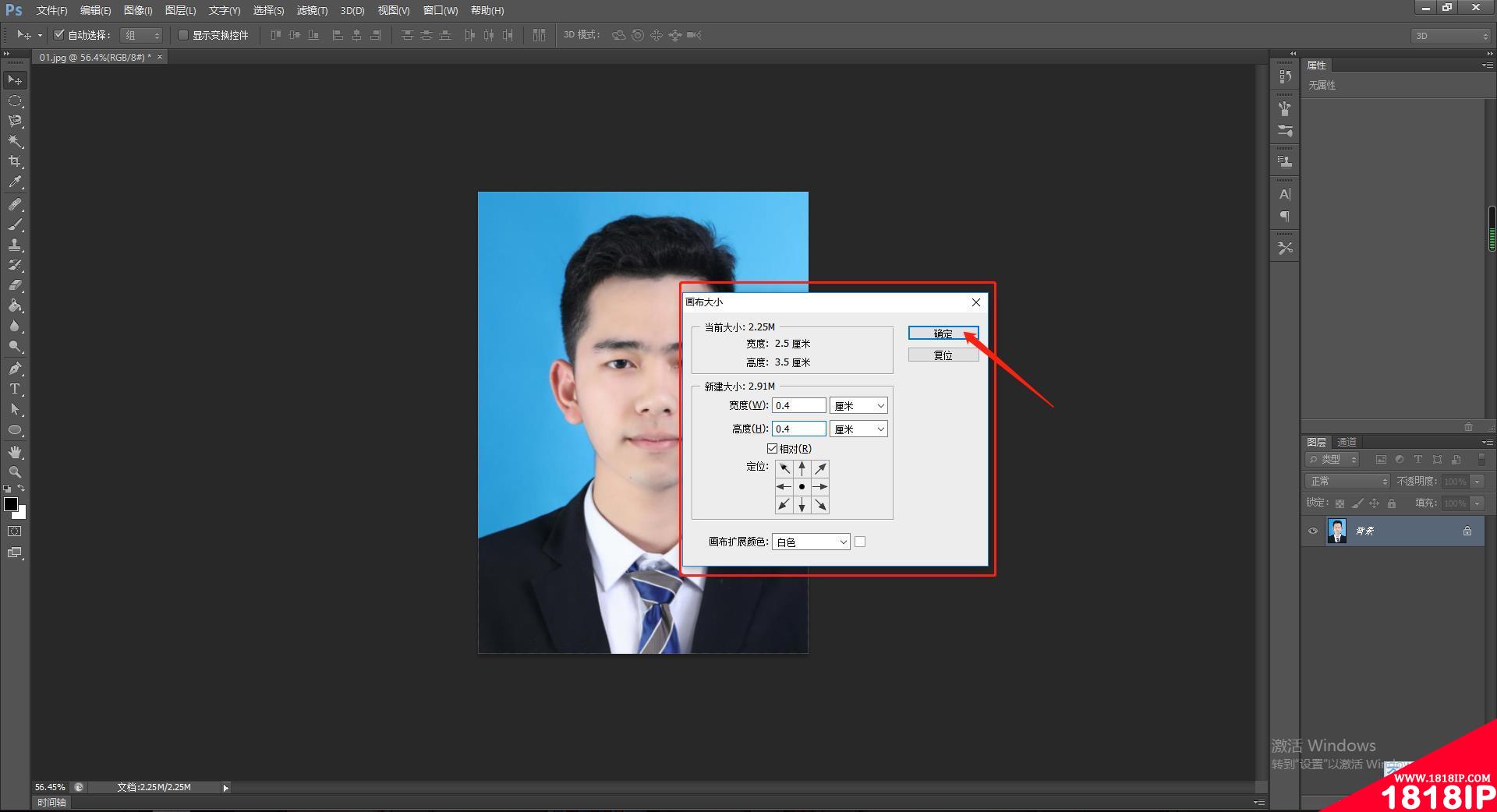Image resolution: width=1497 pixels, height=812 pixels.
Task: Open the 文件(F) menu
Action: (x=51, y=10)
